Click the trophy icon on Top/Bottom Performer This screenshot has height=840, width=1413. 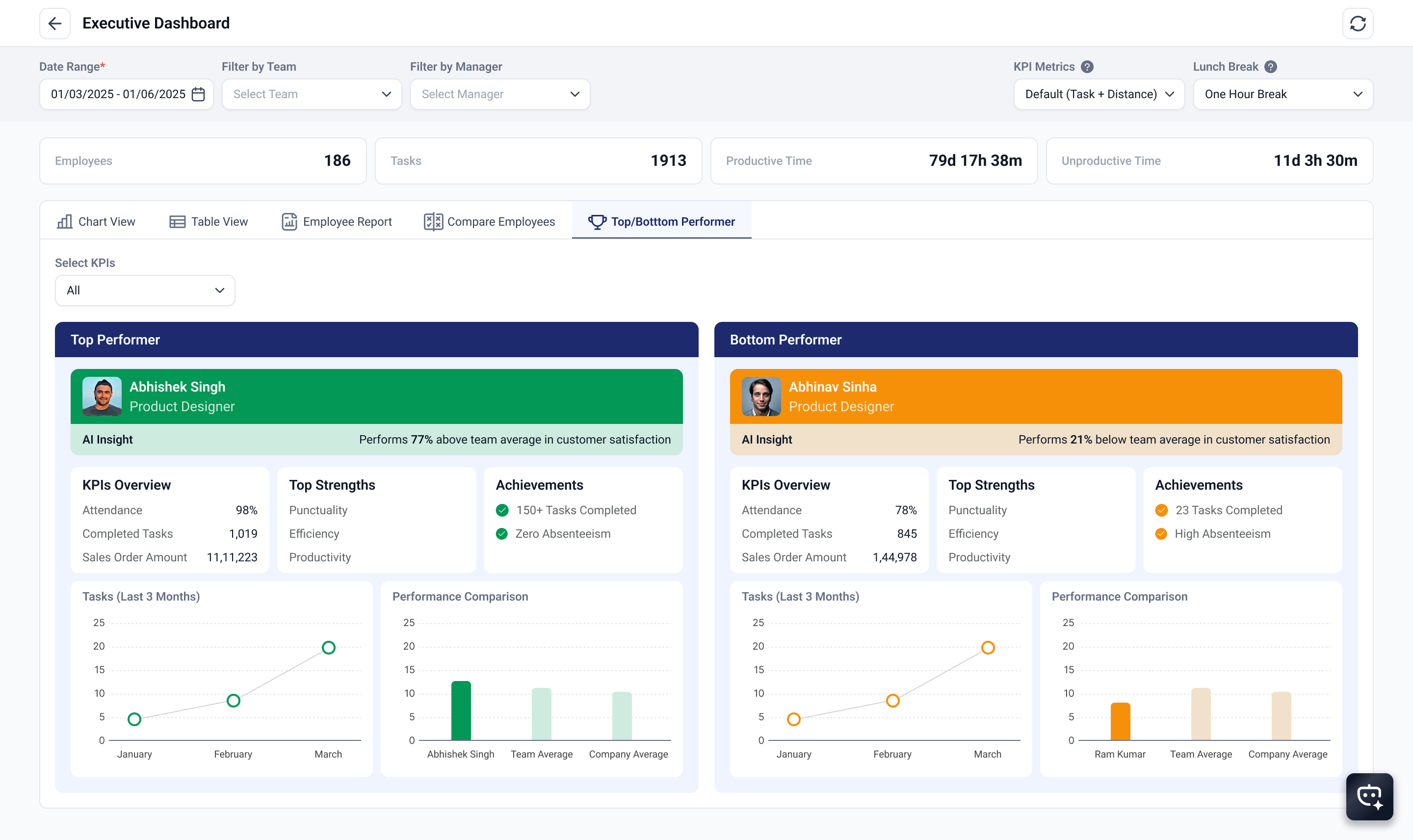597,221
